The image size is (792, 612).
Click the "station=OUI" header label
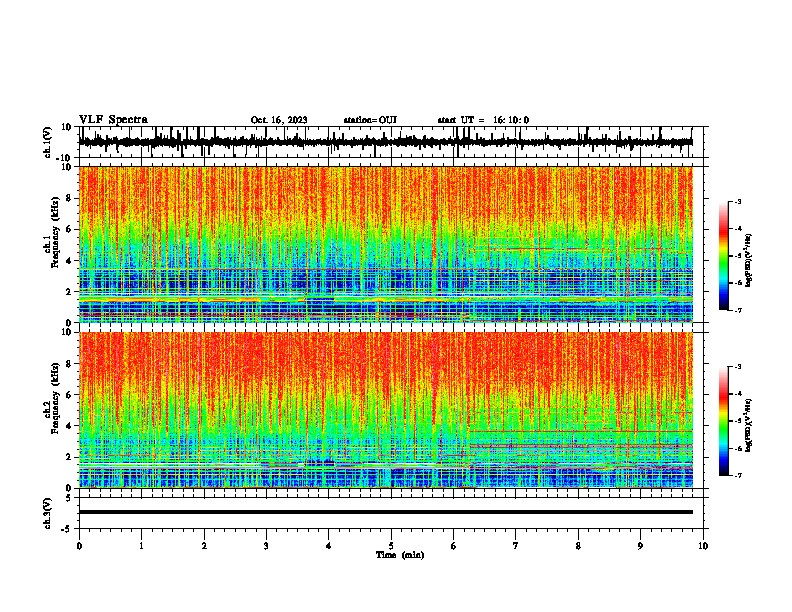coord(370,120)
